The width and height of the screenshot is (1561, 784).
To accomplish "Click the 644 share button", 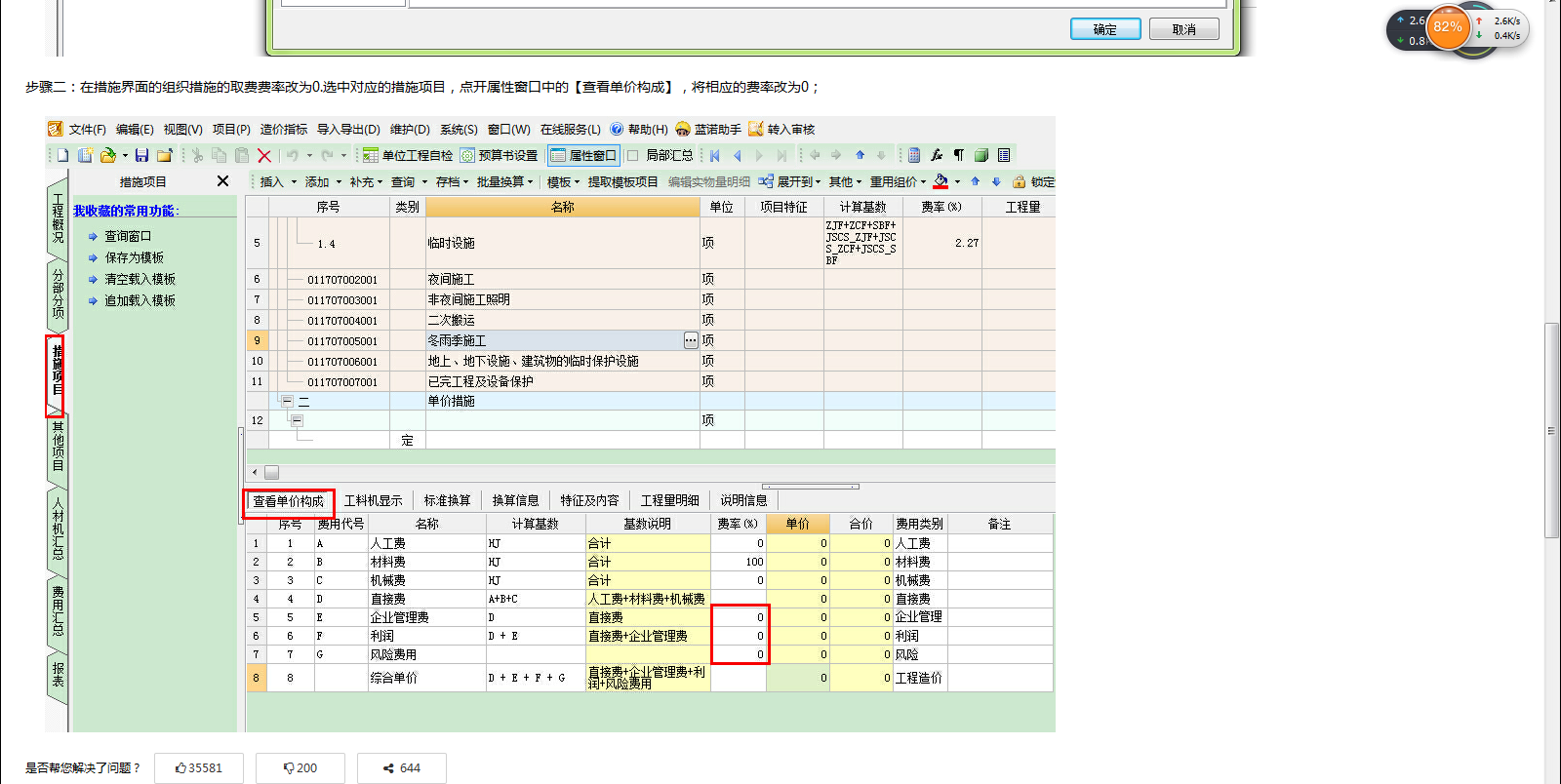I will click(402, 768).
